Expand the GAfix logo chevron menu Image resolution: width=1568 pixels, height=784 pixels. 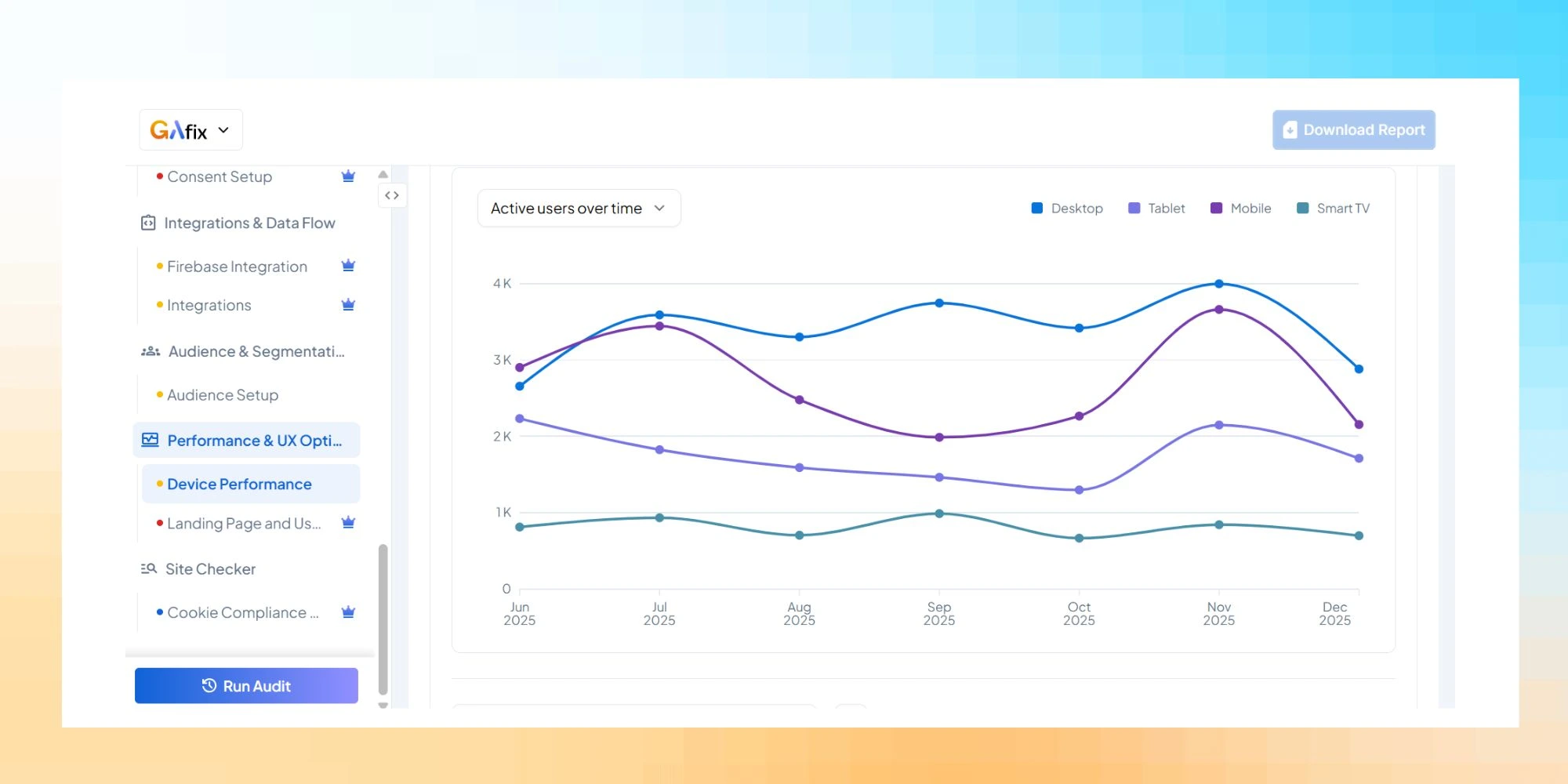click(x=223, y=129)
